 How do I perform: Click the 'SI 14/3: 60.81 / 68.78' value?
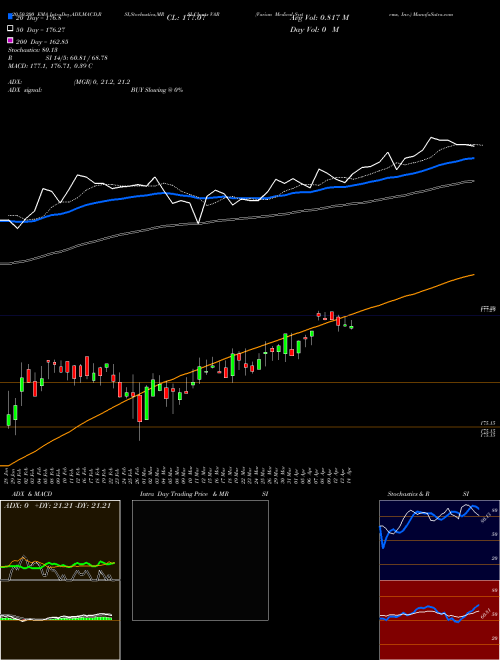[77, 58]
